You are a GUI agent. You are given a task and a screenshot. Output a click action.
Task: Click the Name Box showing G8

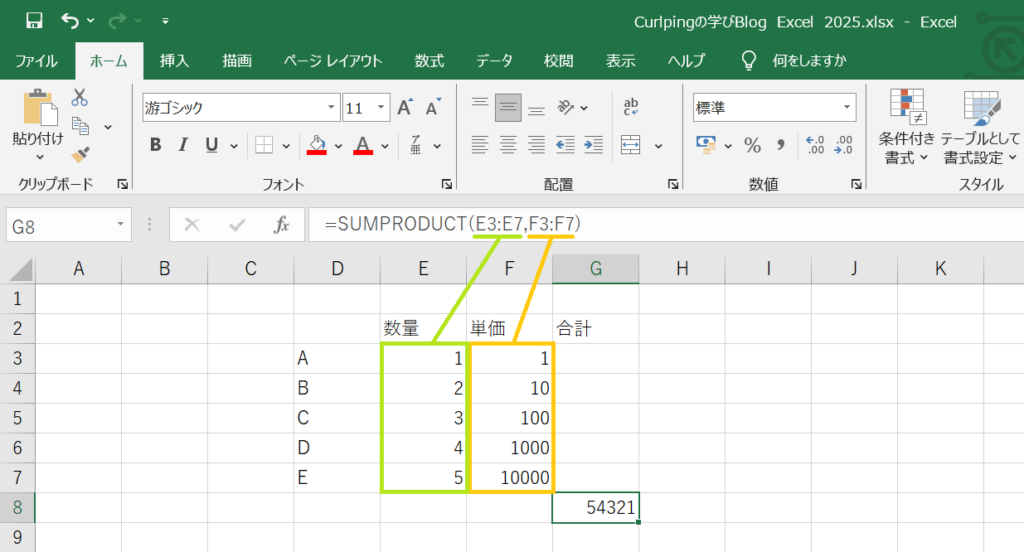69,225
